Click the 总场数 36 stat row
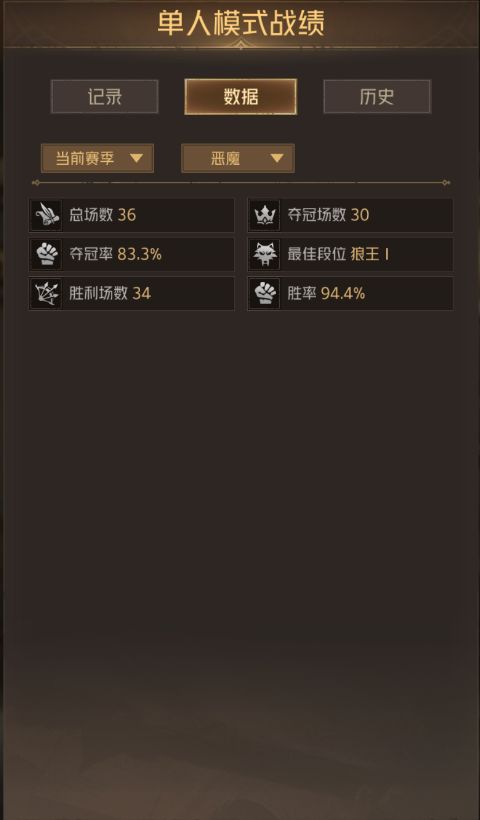Viewport: 480px width, 820px height. pos(131,215)
